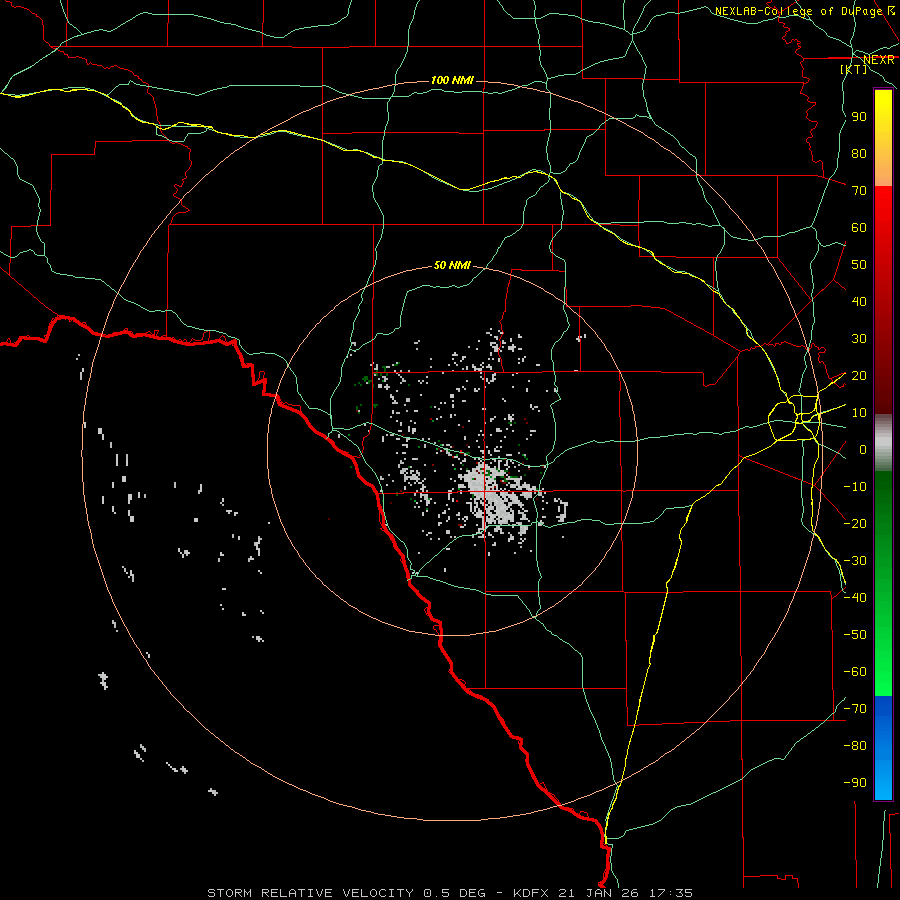Click the '50' value on the velocity scale
This screenshot has height=900, width=900.
[859, 265]
